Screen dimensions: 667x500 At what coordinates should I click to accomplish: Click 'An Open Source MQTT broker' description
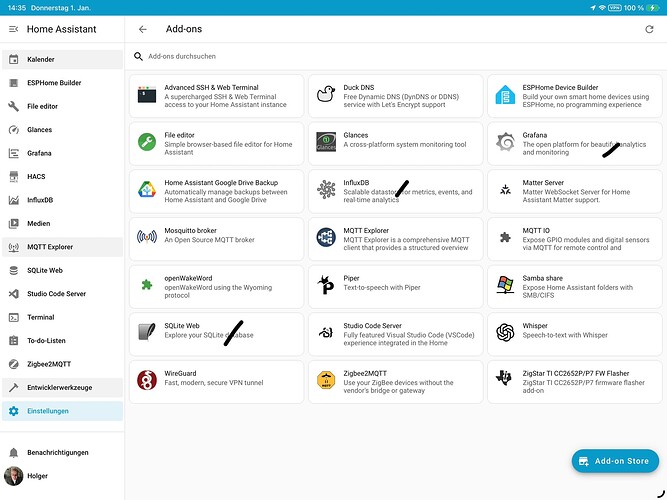[209, 240]
